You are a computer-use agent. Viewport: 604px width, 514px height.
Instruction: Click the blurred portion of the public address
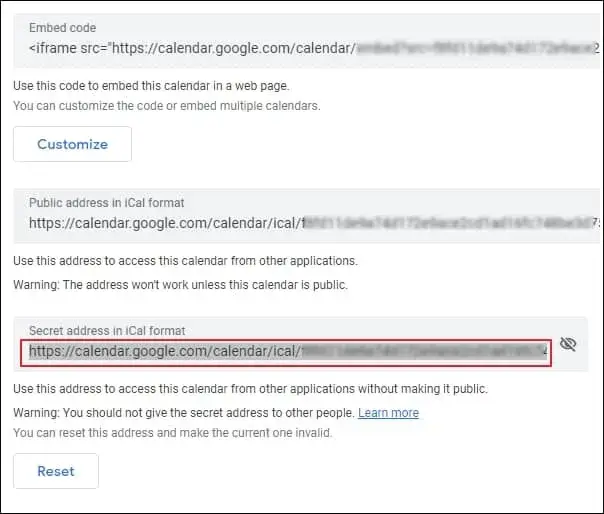point(451,223)
